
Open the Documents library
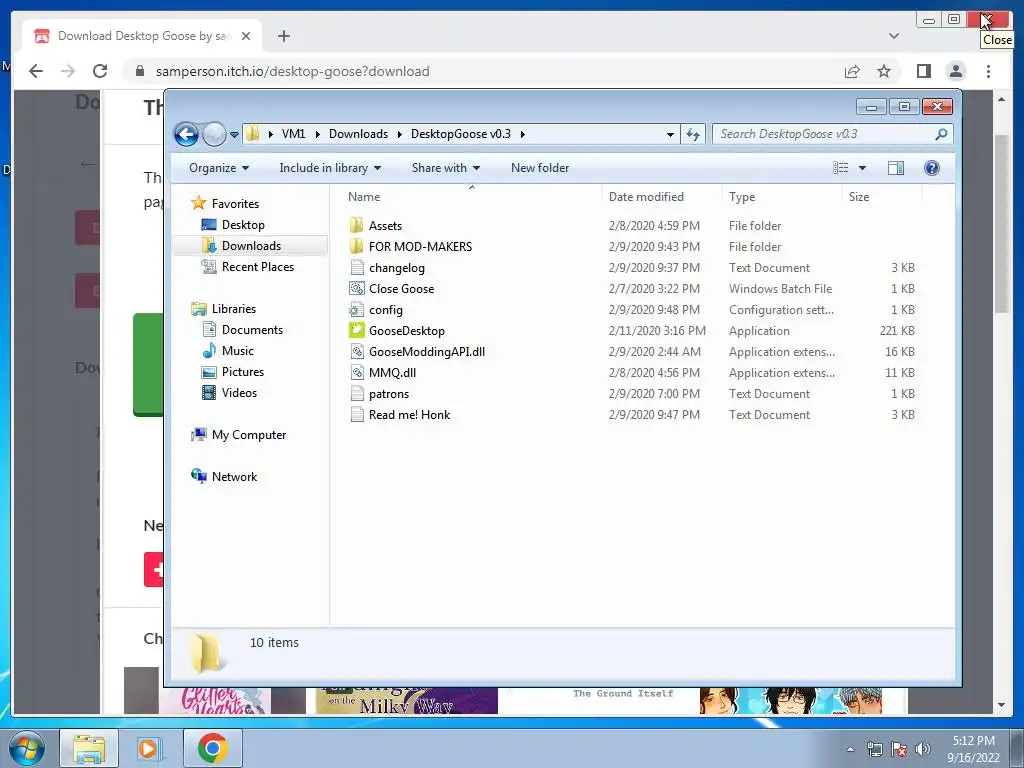[x=252, y=330]
